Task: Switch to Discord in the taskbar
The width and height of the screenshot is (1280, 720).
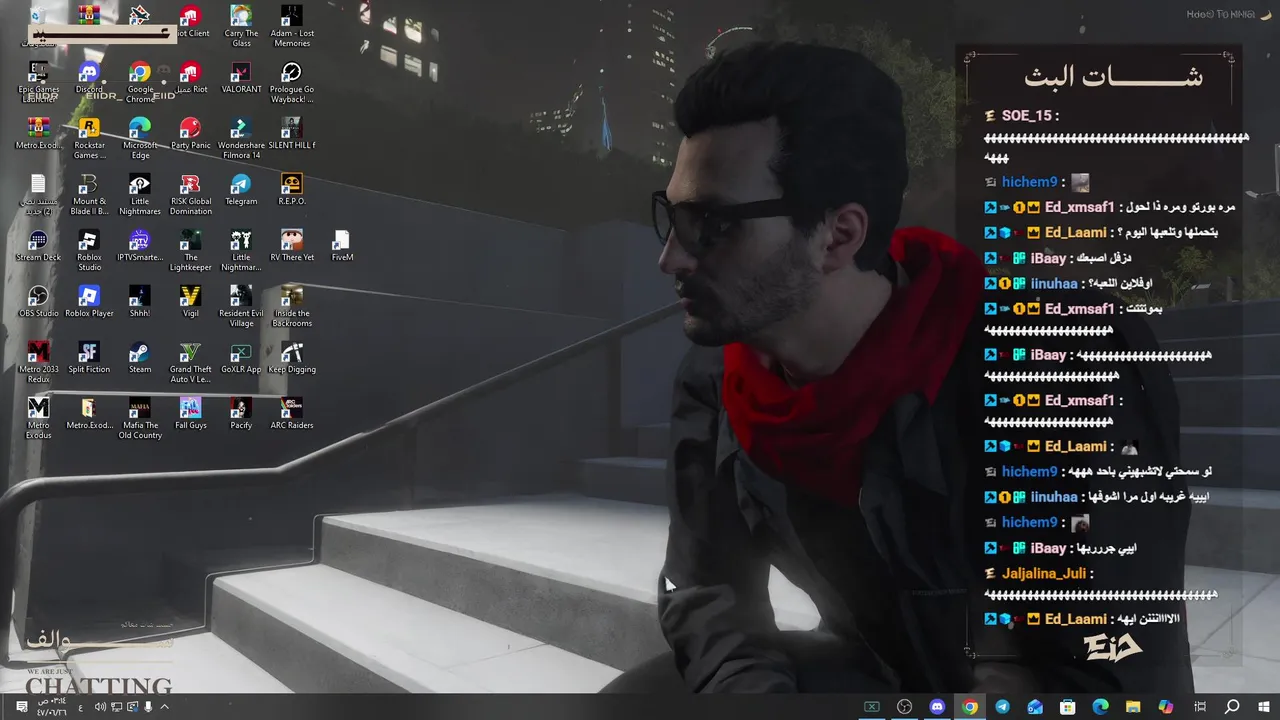Action: [x=937, y=707]
